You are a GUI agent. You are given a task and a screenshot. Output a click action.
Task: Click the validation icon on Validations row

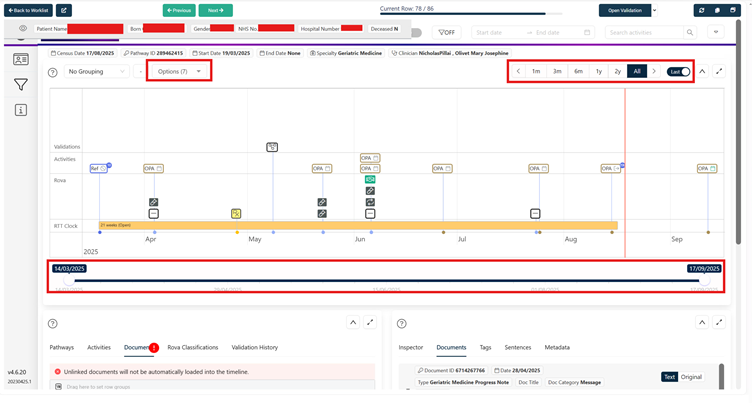coord(272,147)
